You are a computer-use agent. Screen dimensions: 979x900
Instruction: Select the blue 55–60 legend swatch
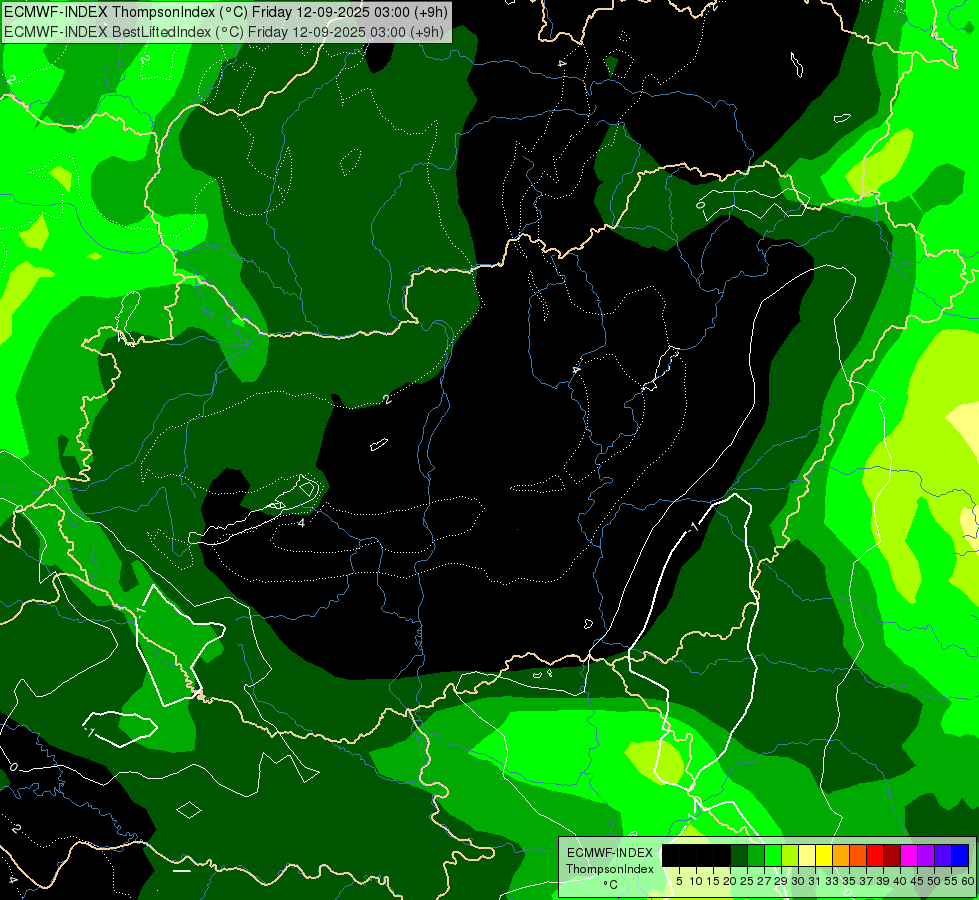(960, 855)
